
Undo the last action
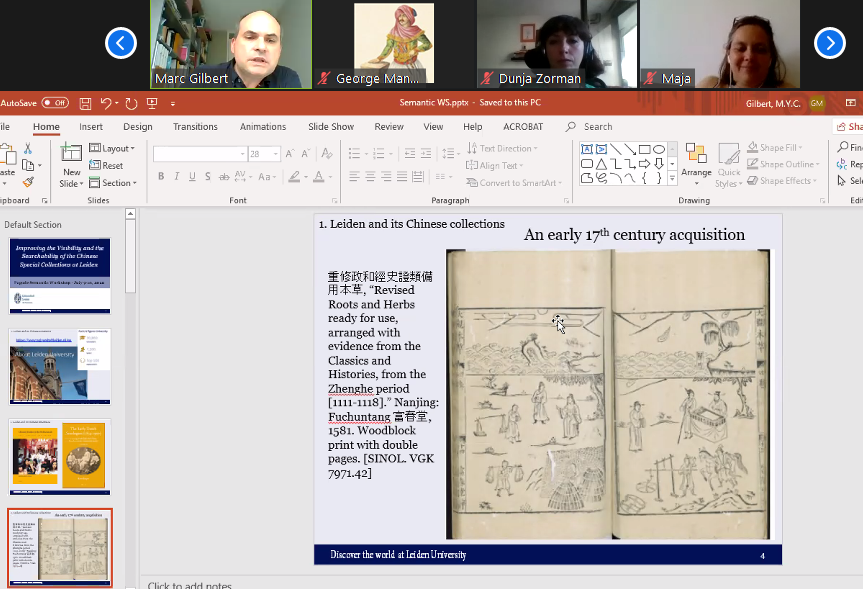pyautogui.click(x=106, y=103)
